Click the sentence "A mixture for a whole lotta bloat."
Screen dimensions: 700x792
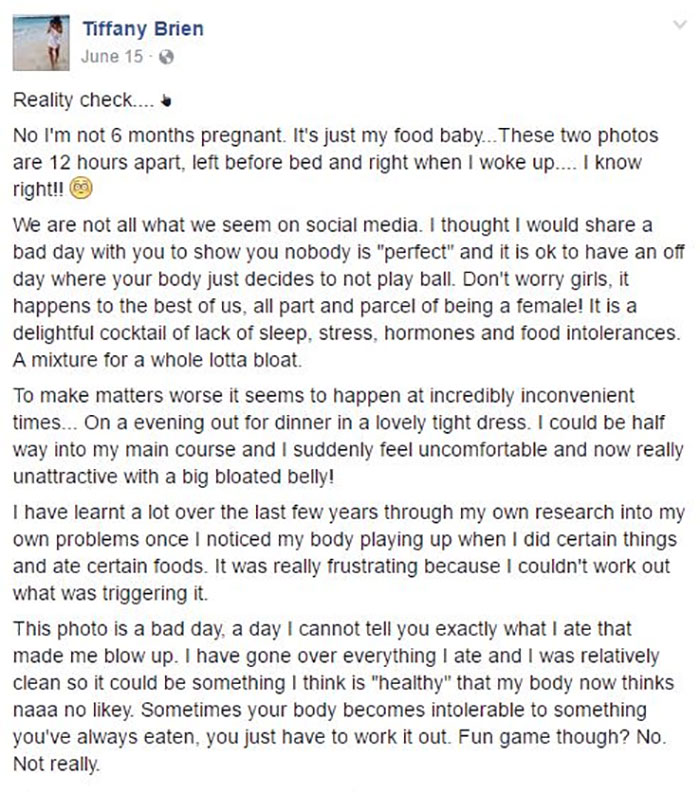click(158, 360)
